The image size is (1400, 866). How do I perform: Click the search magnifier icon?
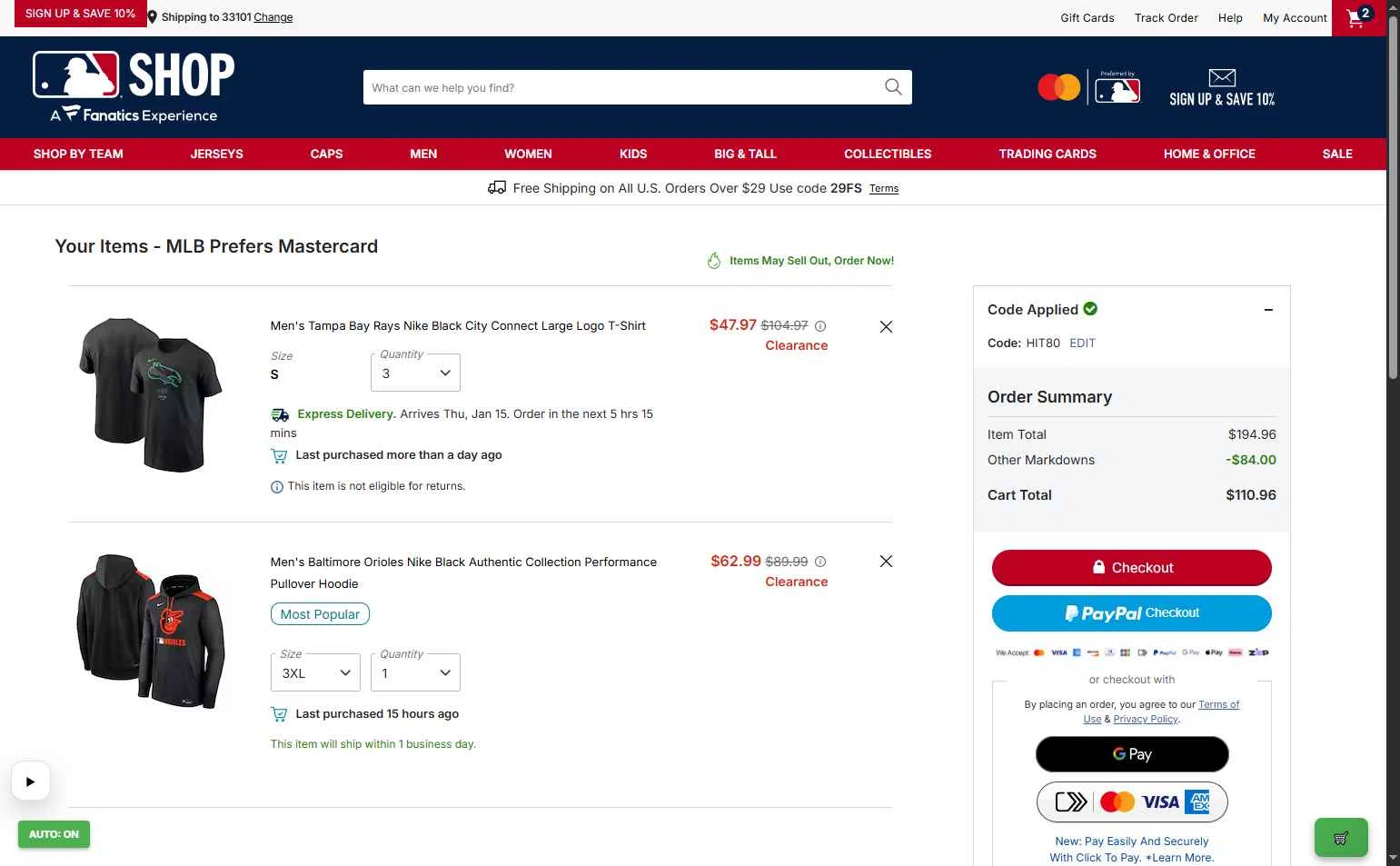point(893,87)
